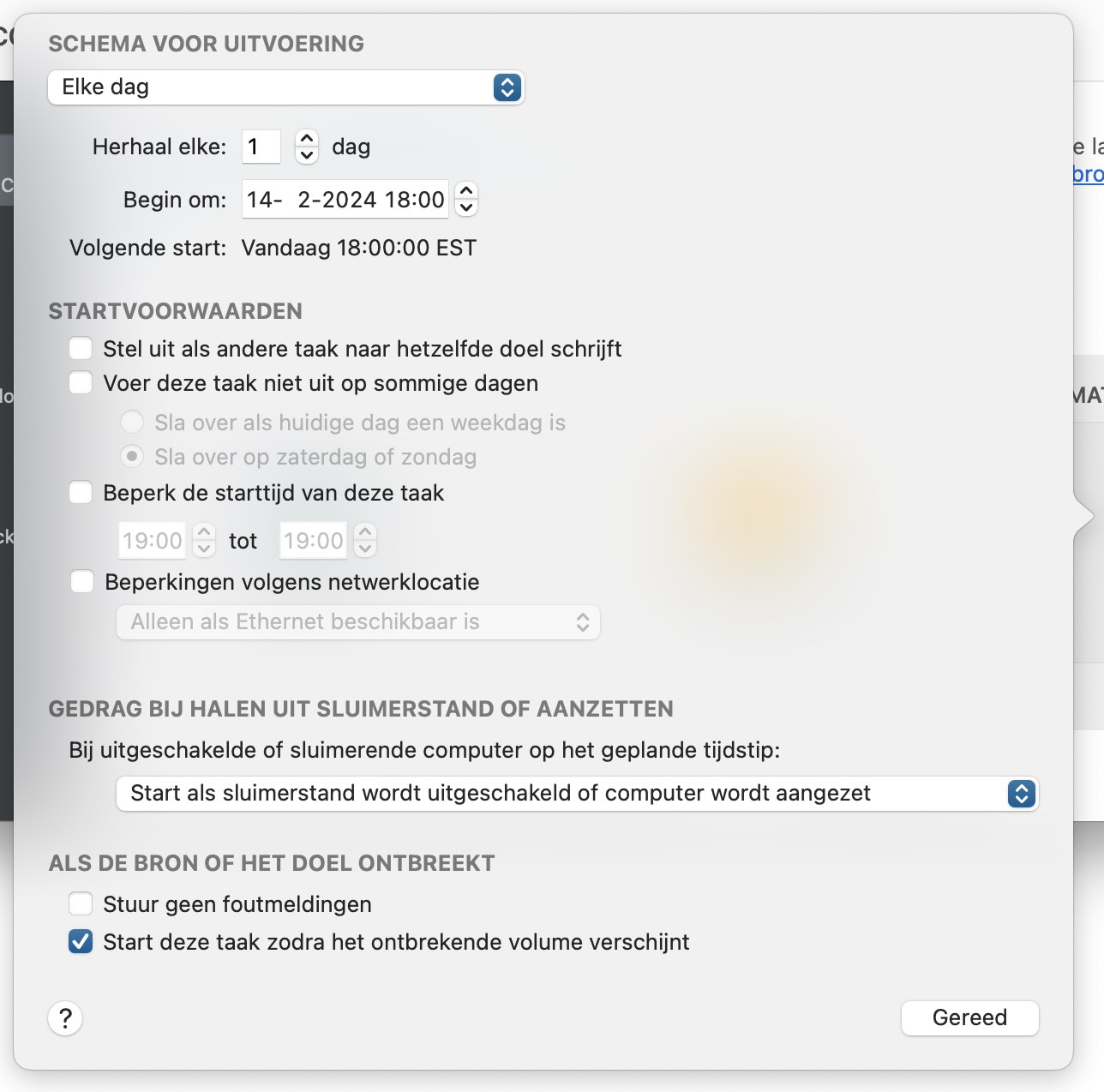The image size is (1104, 1092).
Task: Open the Start als sluimerstand wordt uitgeschakeld dropdown
Action: (577, 794)
